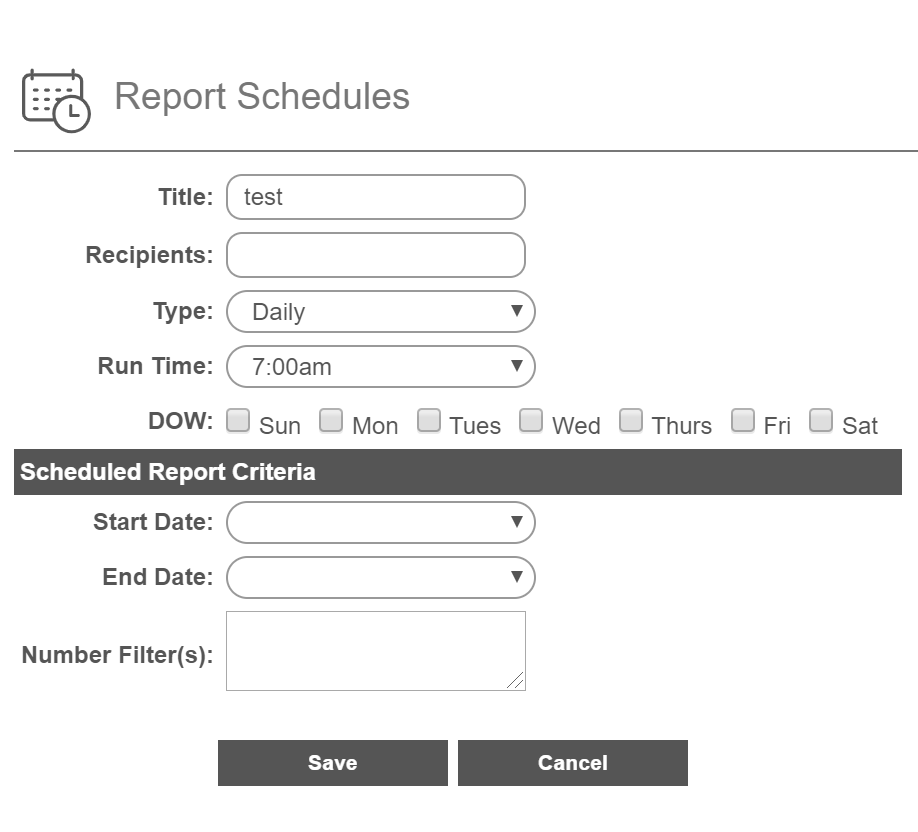Toggle the Thurs checkbox
The image size is (918, 832).
click(x=631, y=420)
